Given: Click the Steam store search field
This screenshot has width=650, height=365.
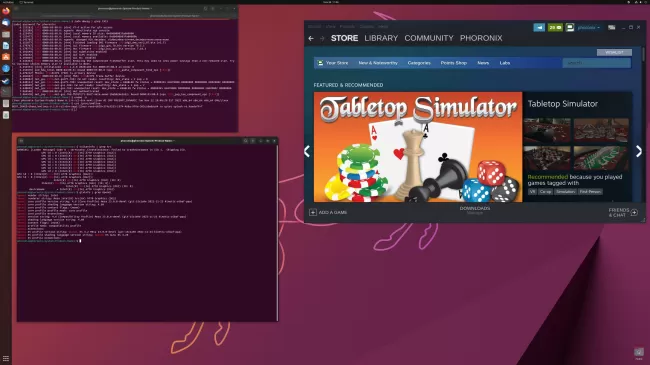Looking at the screenshot, I should click(x=597, y=63).
